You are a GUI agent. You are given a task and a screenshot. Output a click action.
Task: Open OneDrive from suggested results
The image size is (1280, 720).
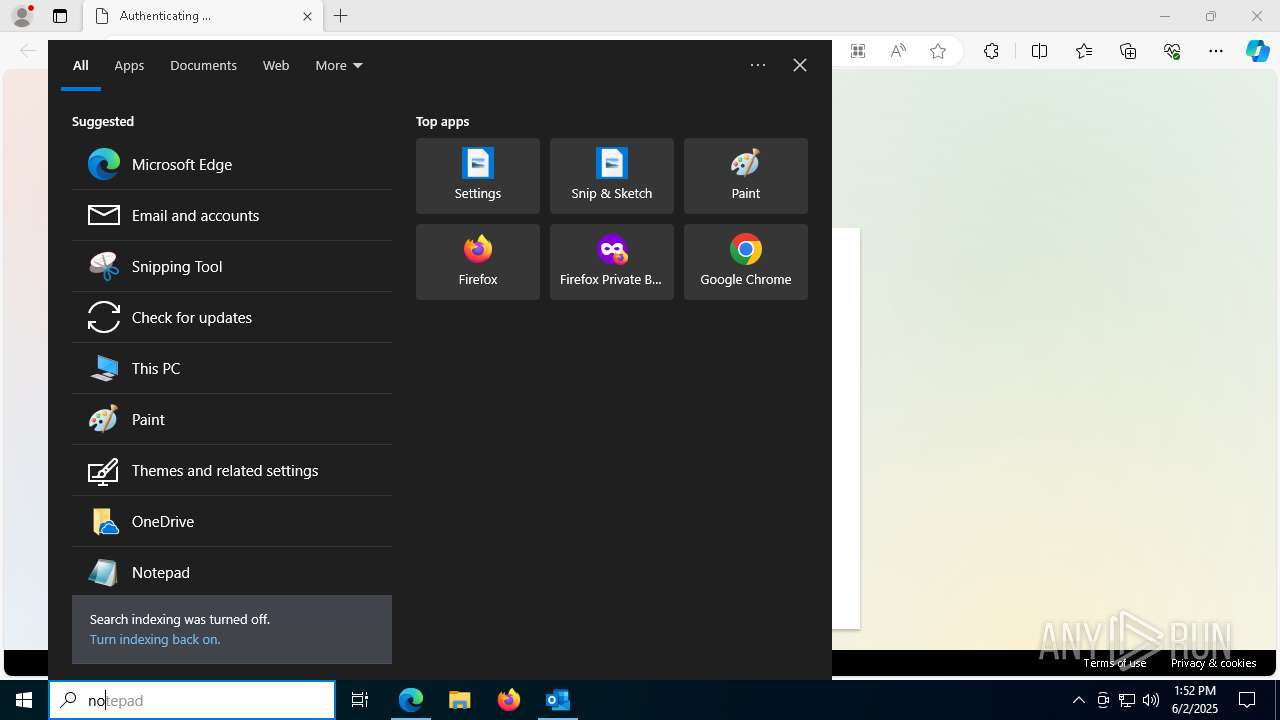pos(232,521)
